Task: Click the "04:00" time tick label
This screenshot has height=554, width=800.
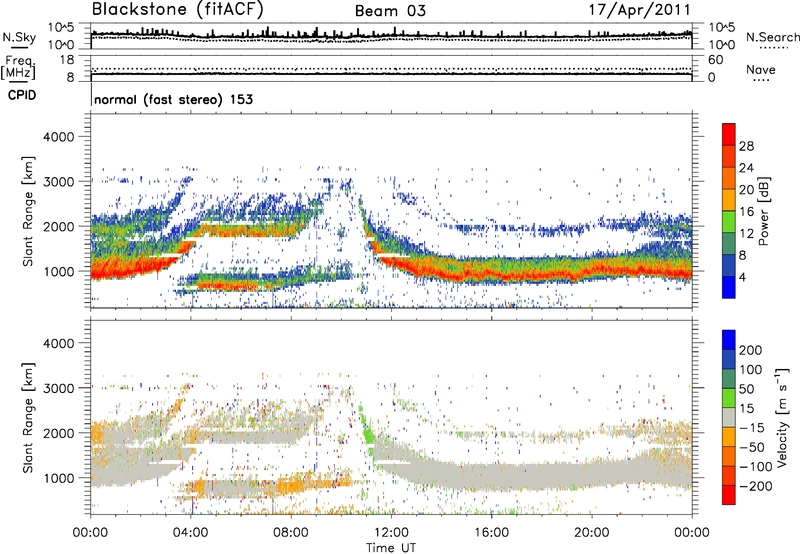Action: [191, 533]
